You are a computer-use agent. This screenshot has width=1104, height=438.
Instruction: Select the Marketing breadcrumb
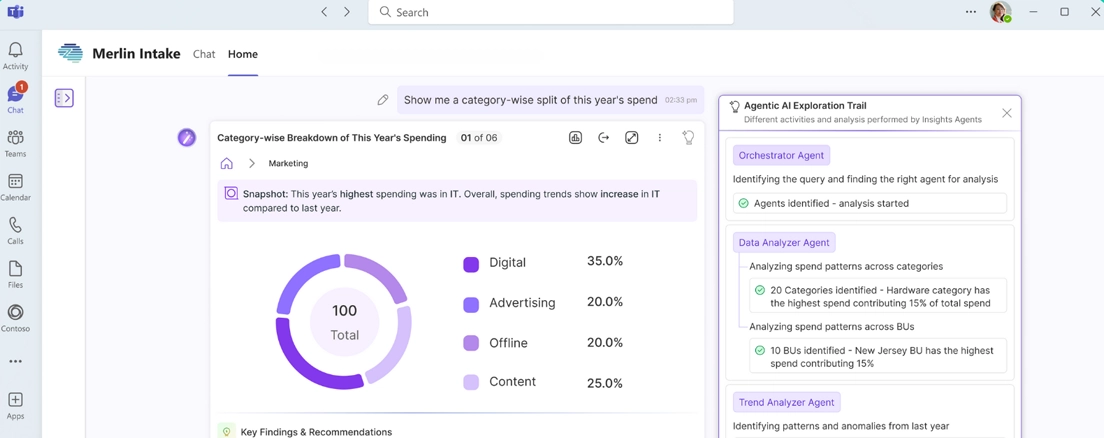coord(288,163)
